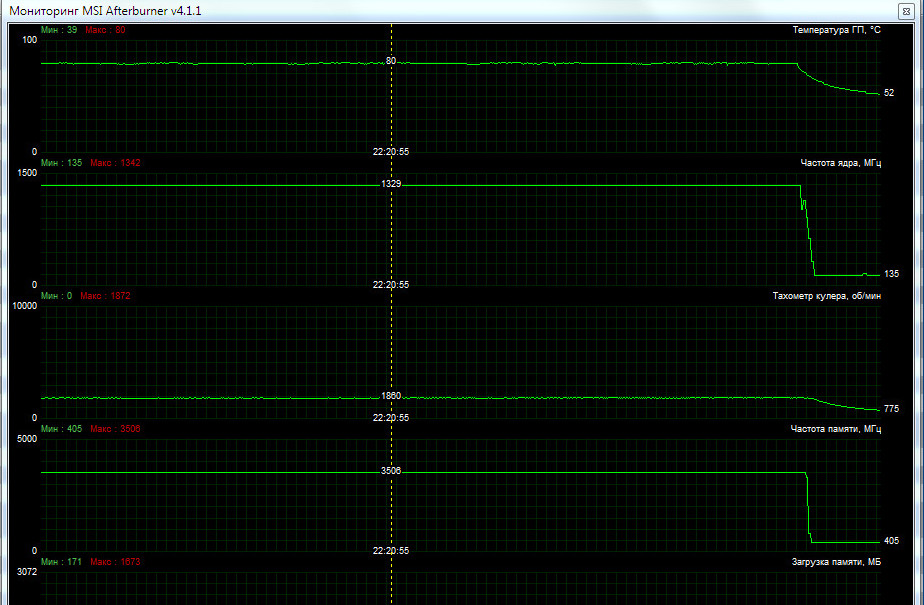Click the 'Мин : 405' memory clock minimum
The image size is (924, 605).
(x=61, y=429)
